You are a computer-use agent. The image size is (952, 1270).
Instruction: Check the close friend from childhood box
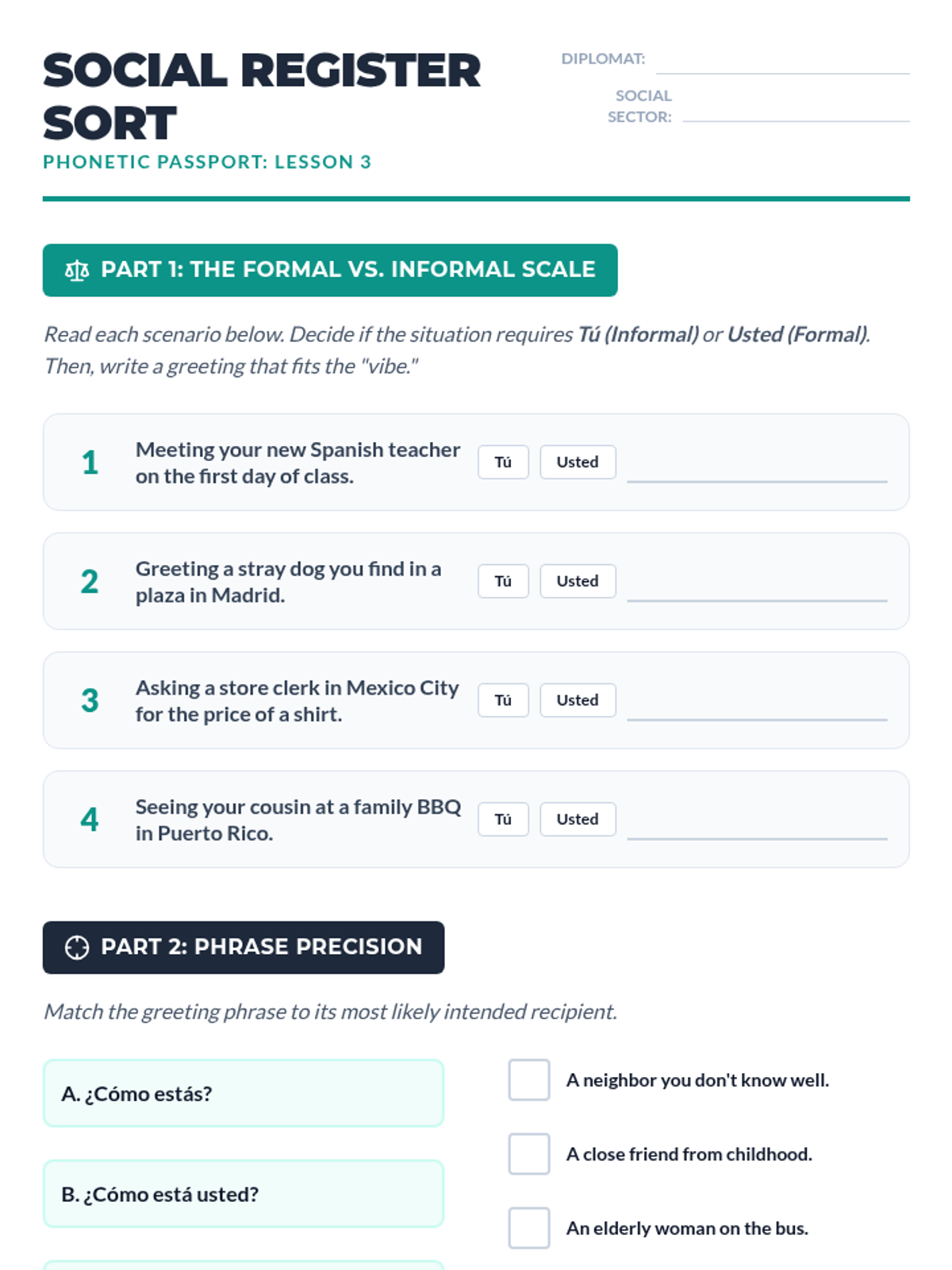click(529, 1153)
